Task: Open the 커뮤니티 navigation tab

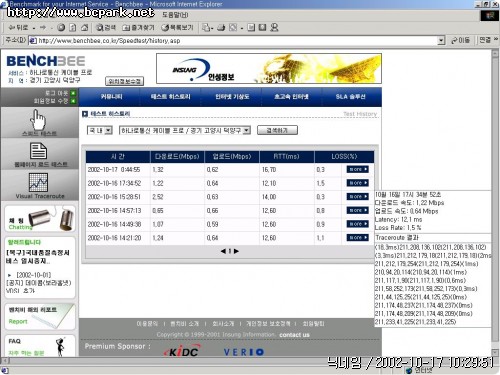Action: pyautogui.click(x=112, y=97)
